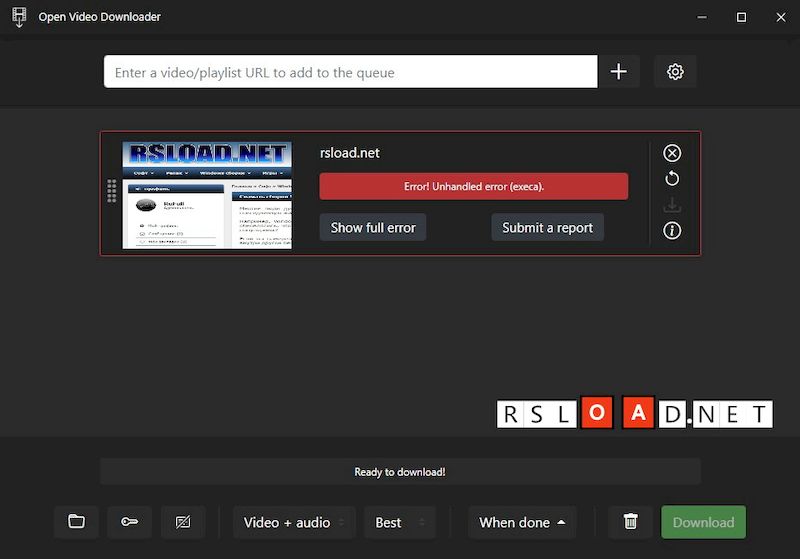Toggle the subtitles icon button
The width and height of the screenshot is (800, 559).
(x=183, y=522)
